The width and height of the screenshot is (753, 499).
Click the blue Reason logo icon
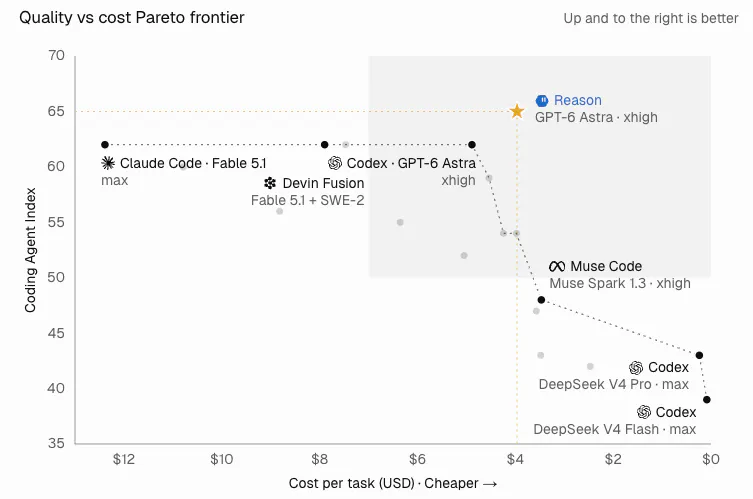(542, 100)
